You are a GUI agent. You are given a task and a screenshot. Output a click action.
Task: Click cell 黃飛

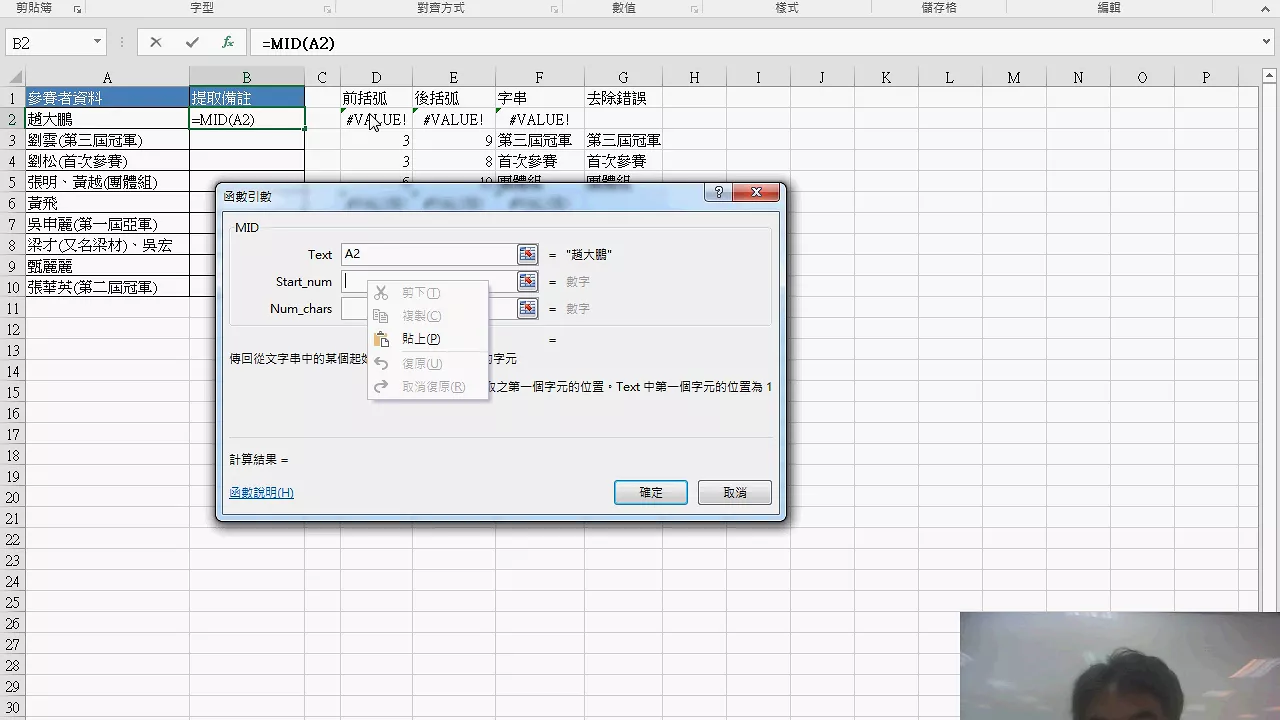pyautogui.click(x=107, y=204)
